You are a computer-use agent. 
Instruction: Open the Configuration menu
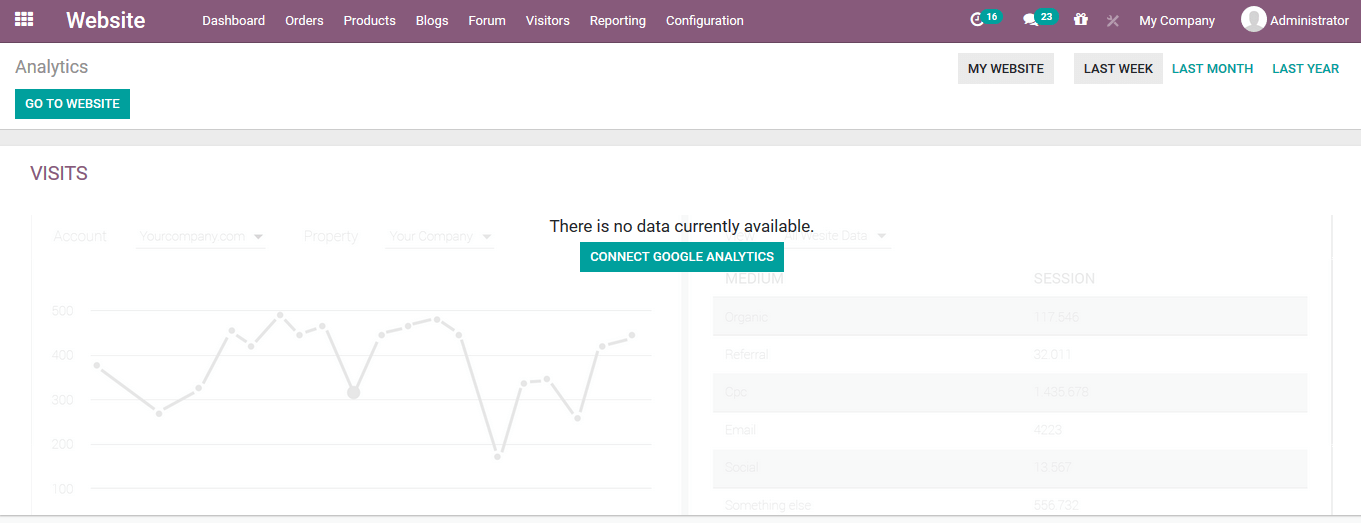coord(704,21)
